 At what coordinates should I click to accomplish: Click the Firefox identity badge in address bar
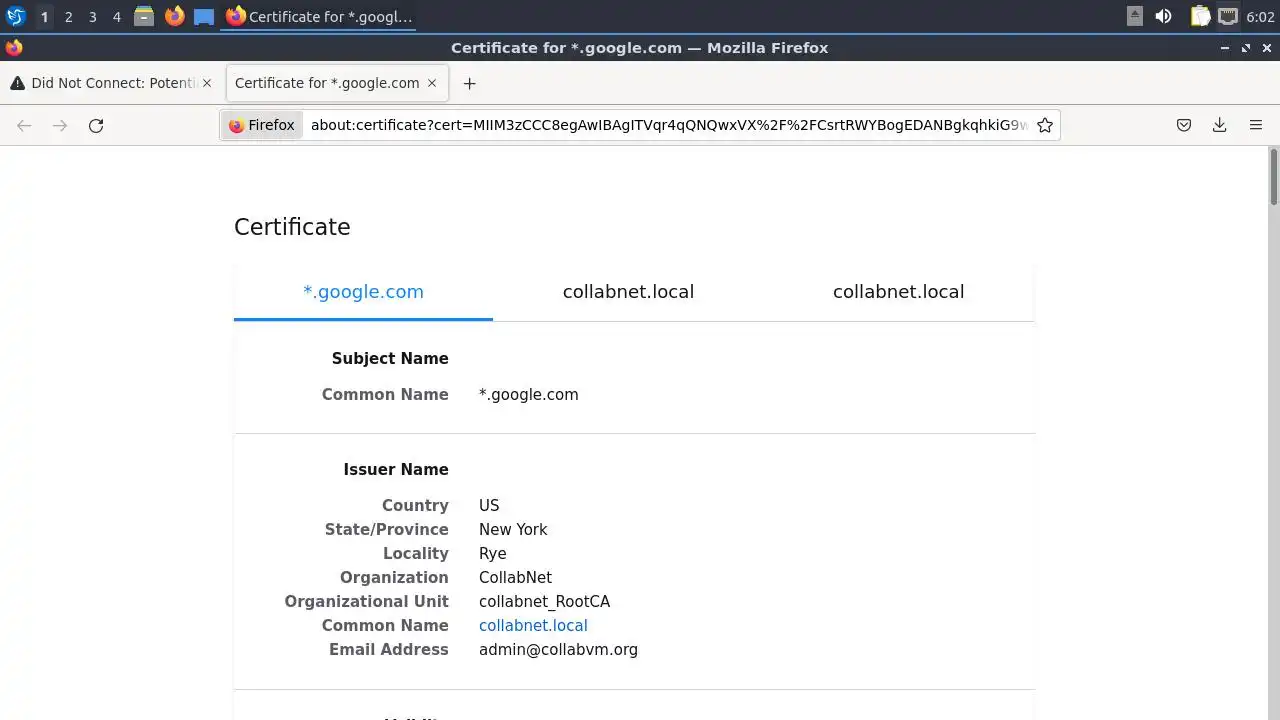[x=262, y=125]
